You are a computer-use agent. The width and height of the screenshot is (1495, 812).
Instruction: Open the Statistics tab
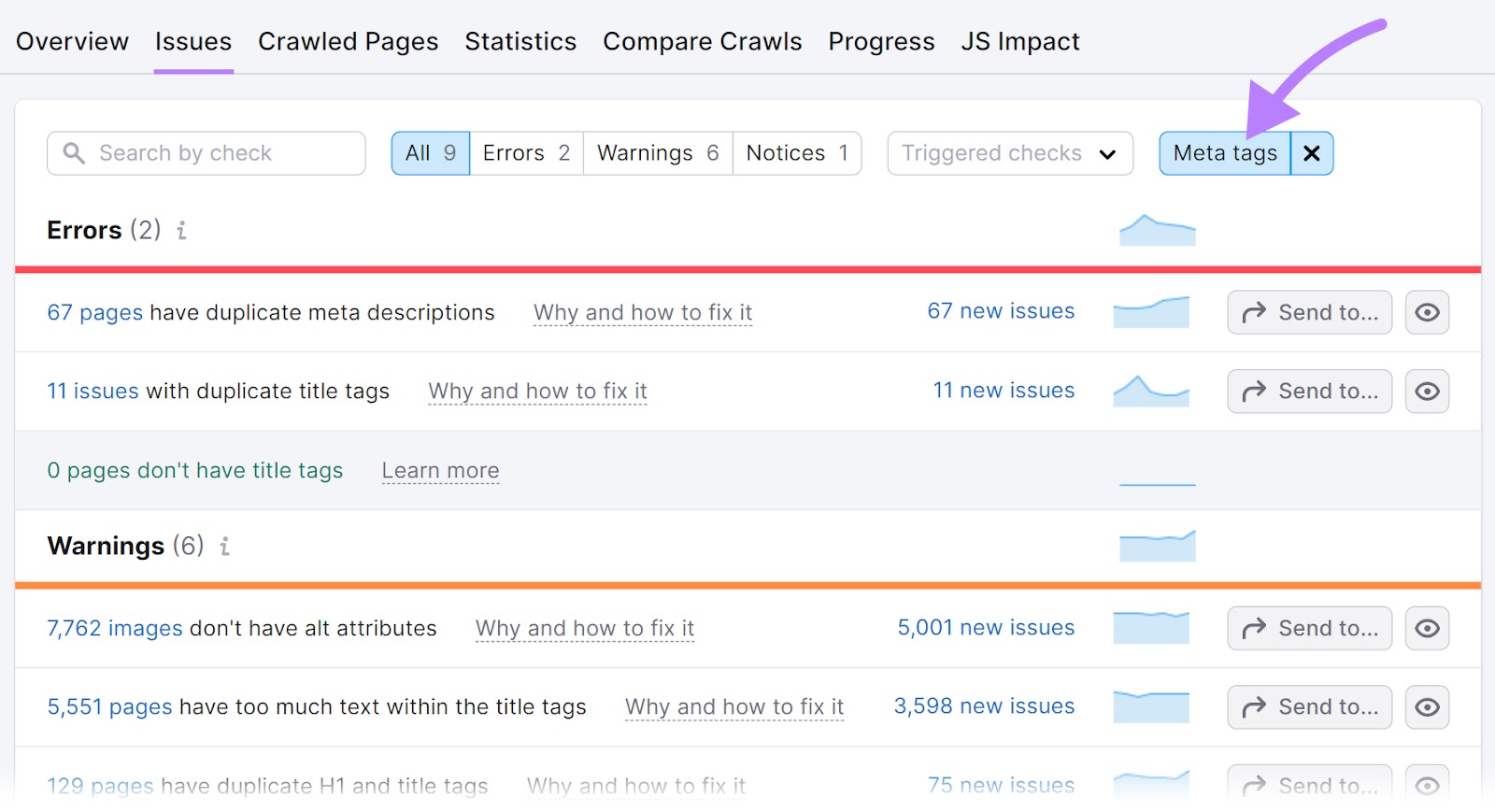coord(520,41)
